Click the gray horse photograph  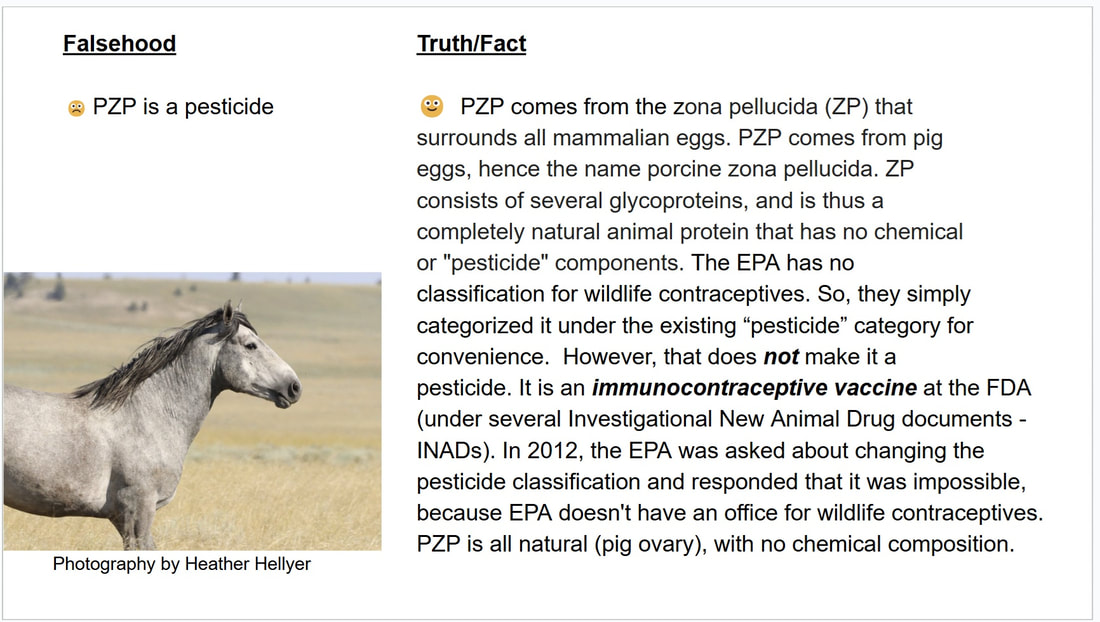[192, 411]
